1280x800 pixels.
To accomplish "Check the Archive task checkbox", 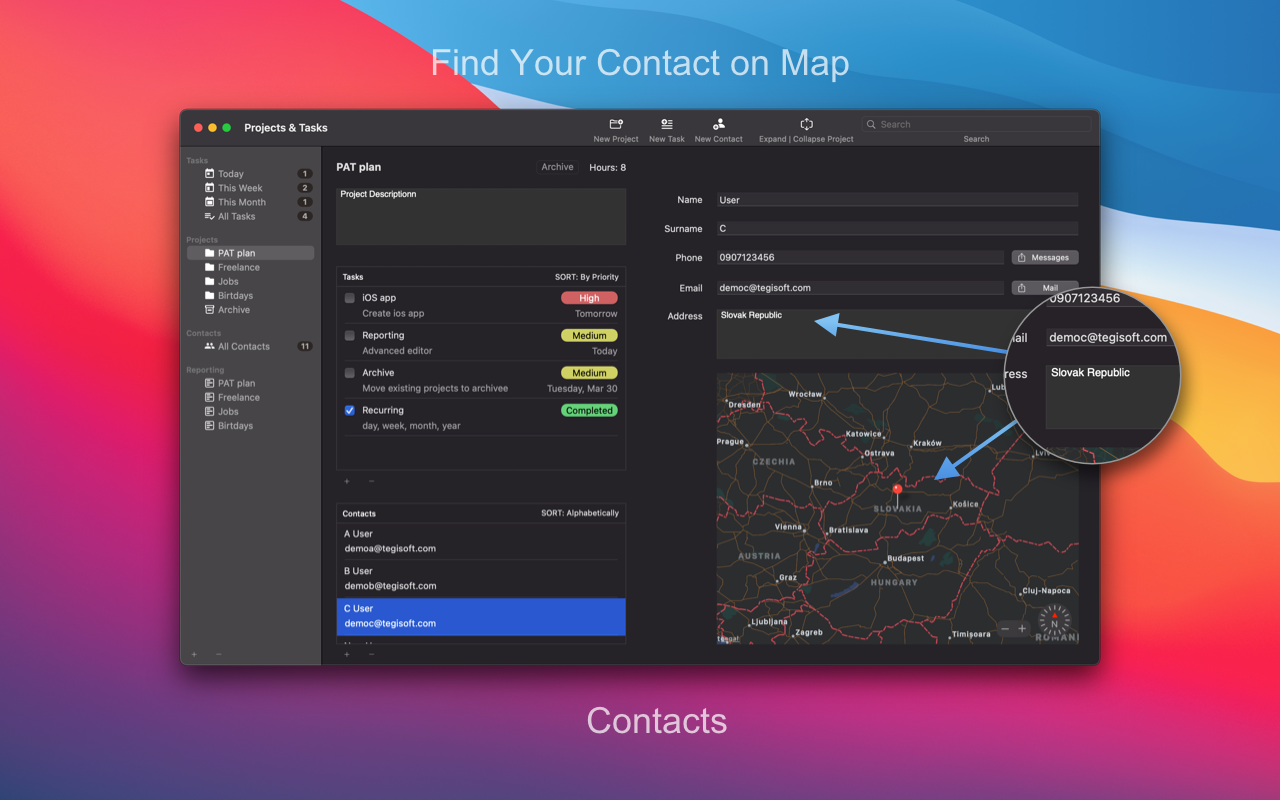I will tap(350, 373).
